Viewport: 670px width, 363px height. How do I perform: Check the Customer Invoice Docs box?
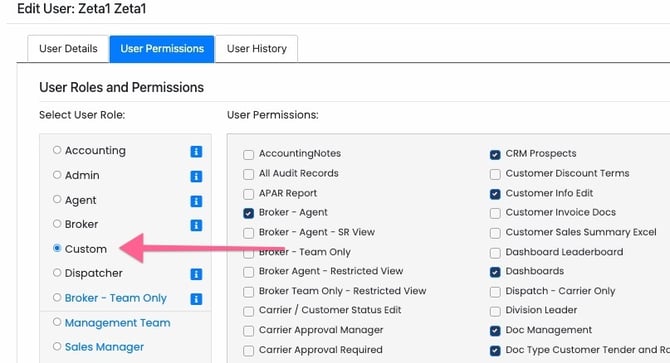tap(495, 214)
